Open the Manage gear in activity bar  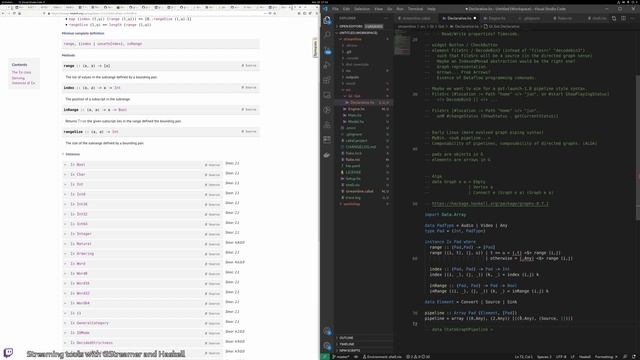click(327, 346)
